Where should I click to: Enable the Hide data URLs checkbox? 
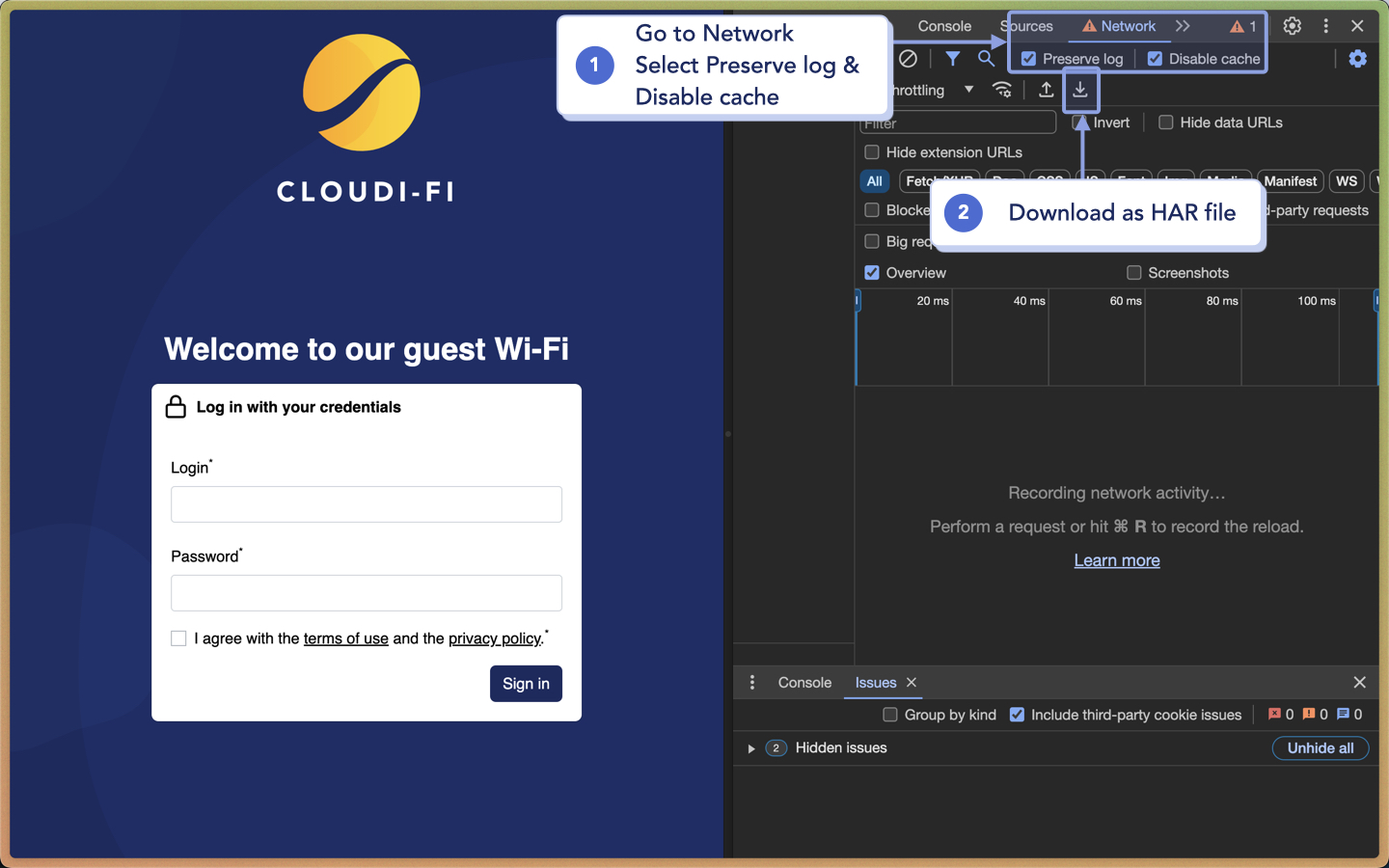pos(1166,122)
